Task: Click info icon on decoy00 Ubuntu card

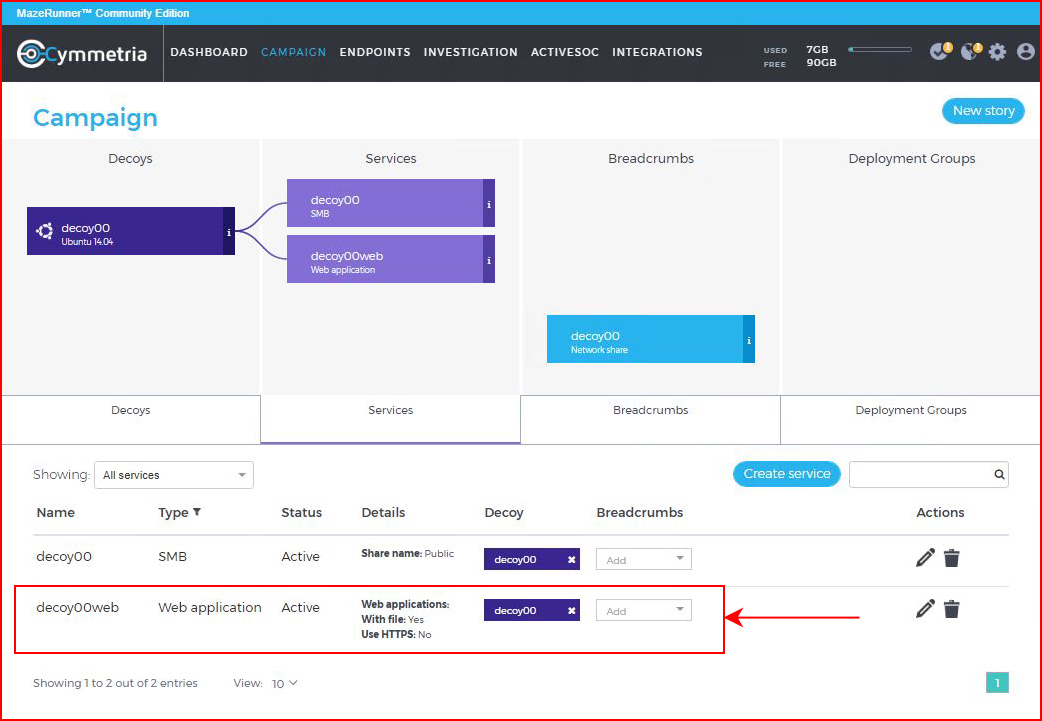Action: pos(229,232)
